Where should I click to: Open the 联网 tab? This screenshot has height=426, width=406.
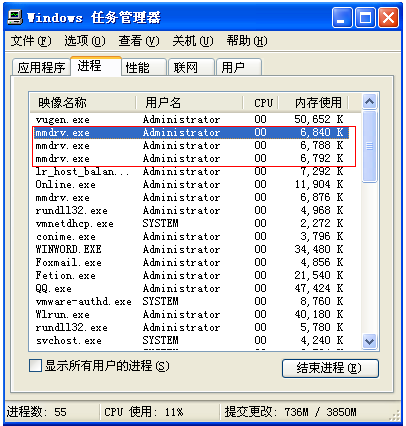click(x=191, y=67)
